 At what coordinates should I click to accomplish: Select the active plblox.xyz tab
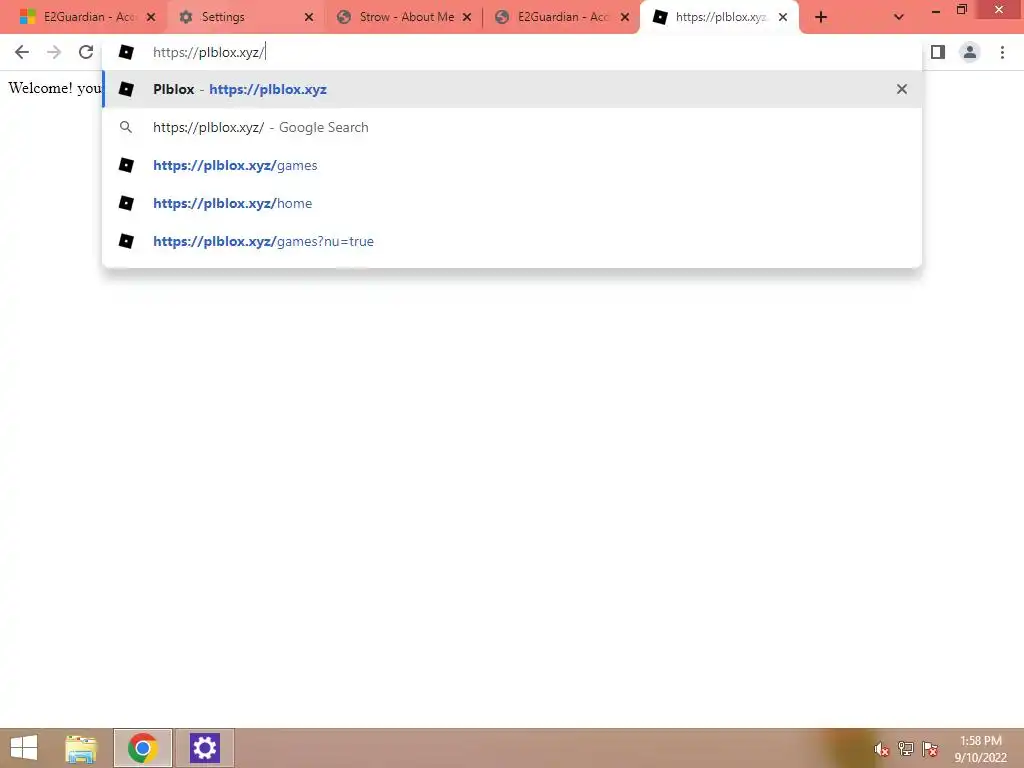click(720, 17)
